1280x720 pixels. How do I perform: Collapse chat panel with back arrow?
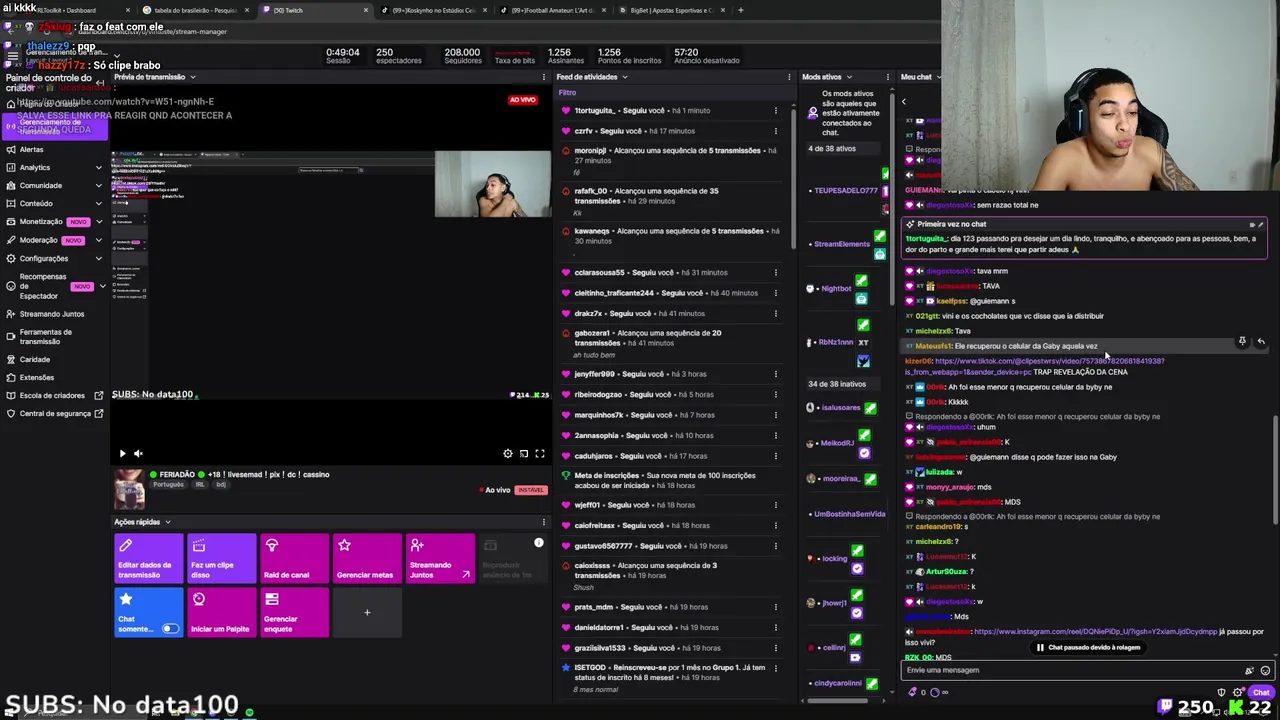tap(904, 101)
